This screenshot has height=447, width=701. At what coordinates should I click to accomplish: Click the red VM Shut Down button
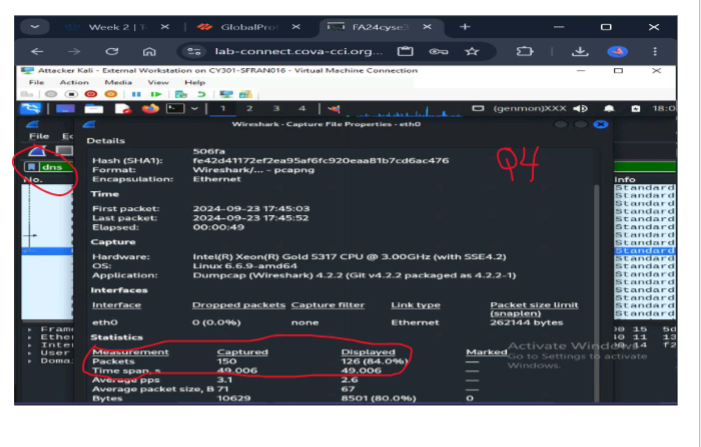tap(91, 94)
